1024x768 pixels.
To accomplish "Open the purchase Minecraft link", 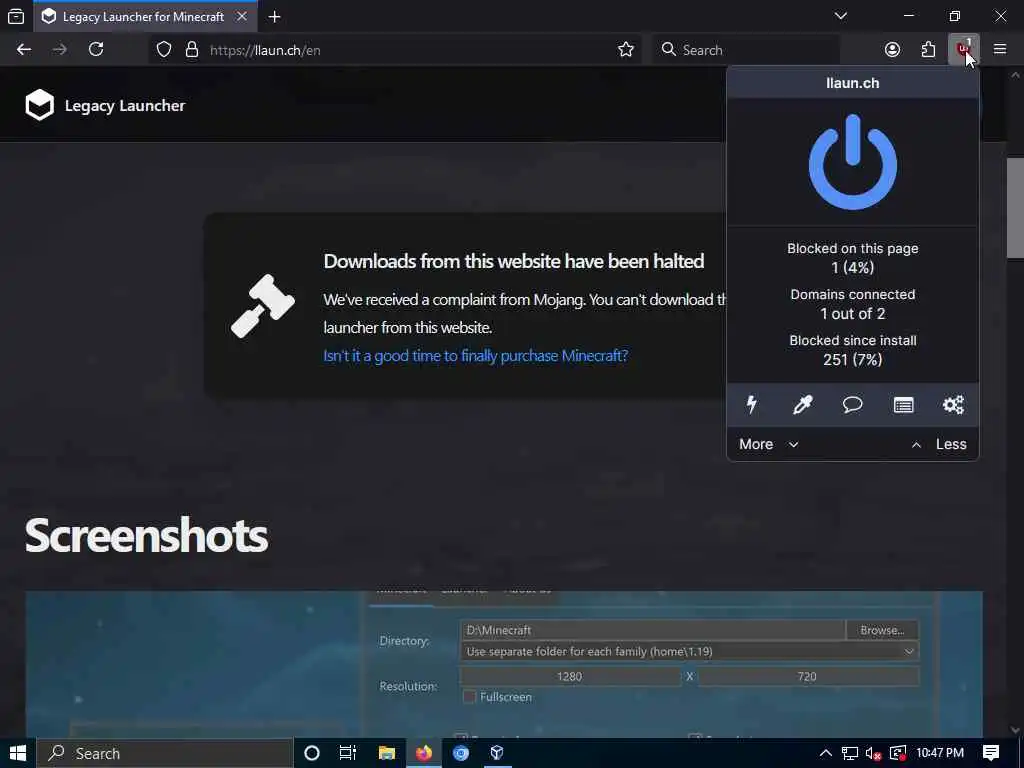I will click(475, 355).
